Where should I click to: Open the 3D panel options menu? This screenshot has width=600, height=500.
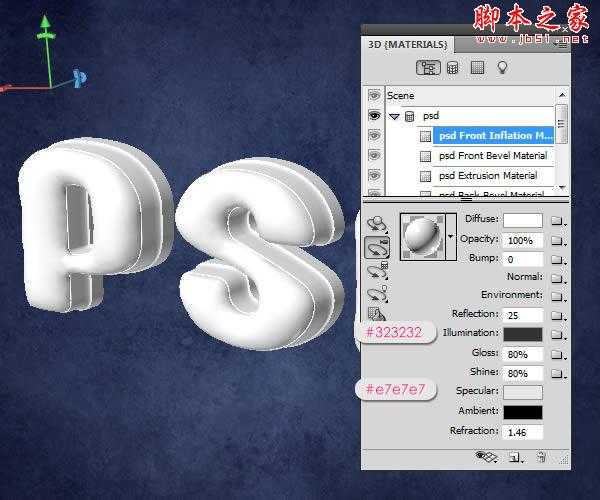tap(561, 45)
